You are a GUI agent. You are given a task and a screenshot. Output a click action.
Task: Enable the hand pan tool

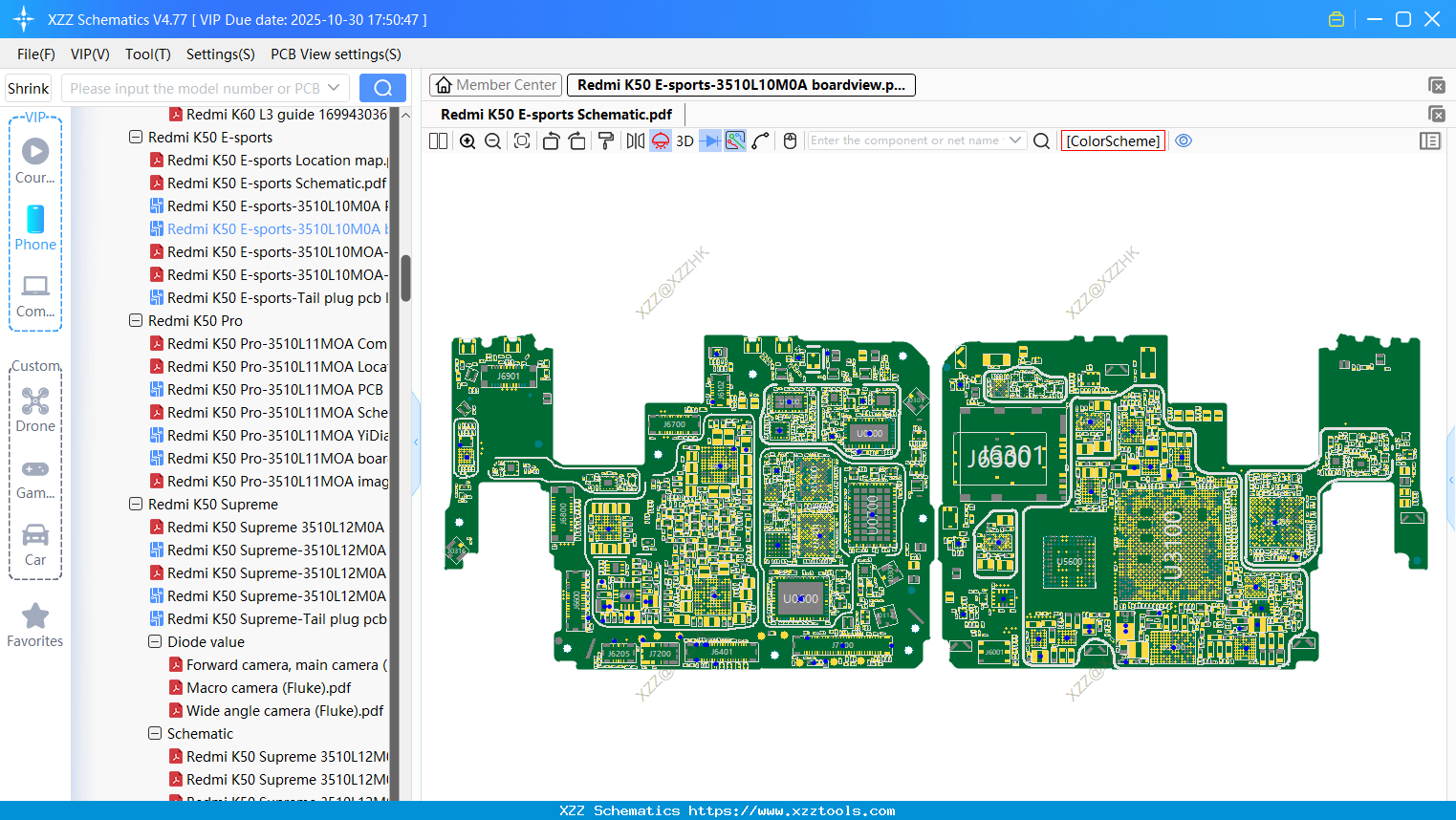point(790,140)
